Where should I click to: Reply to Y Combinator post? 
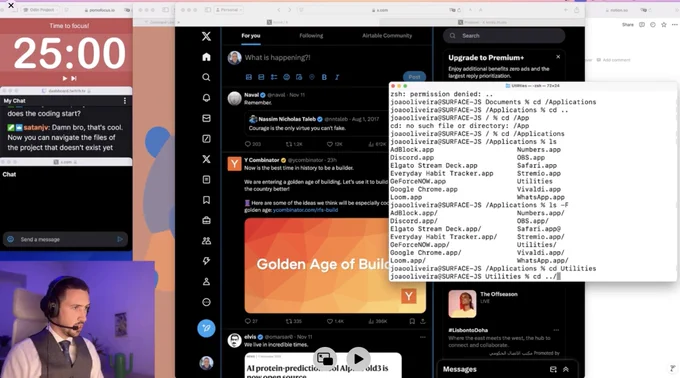(251, 321)
